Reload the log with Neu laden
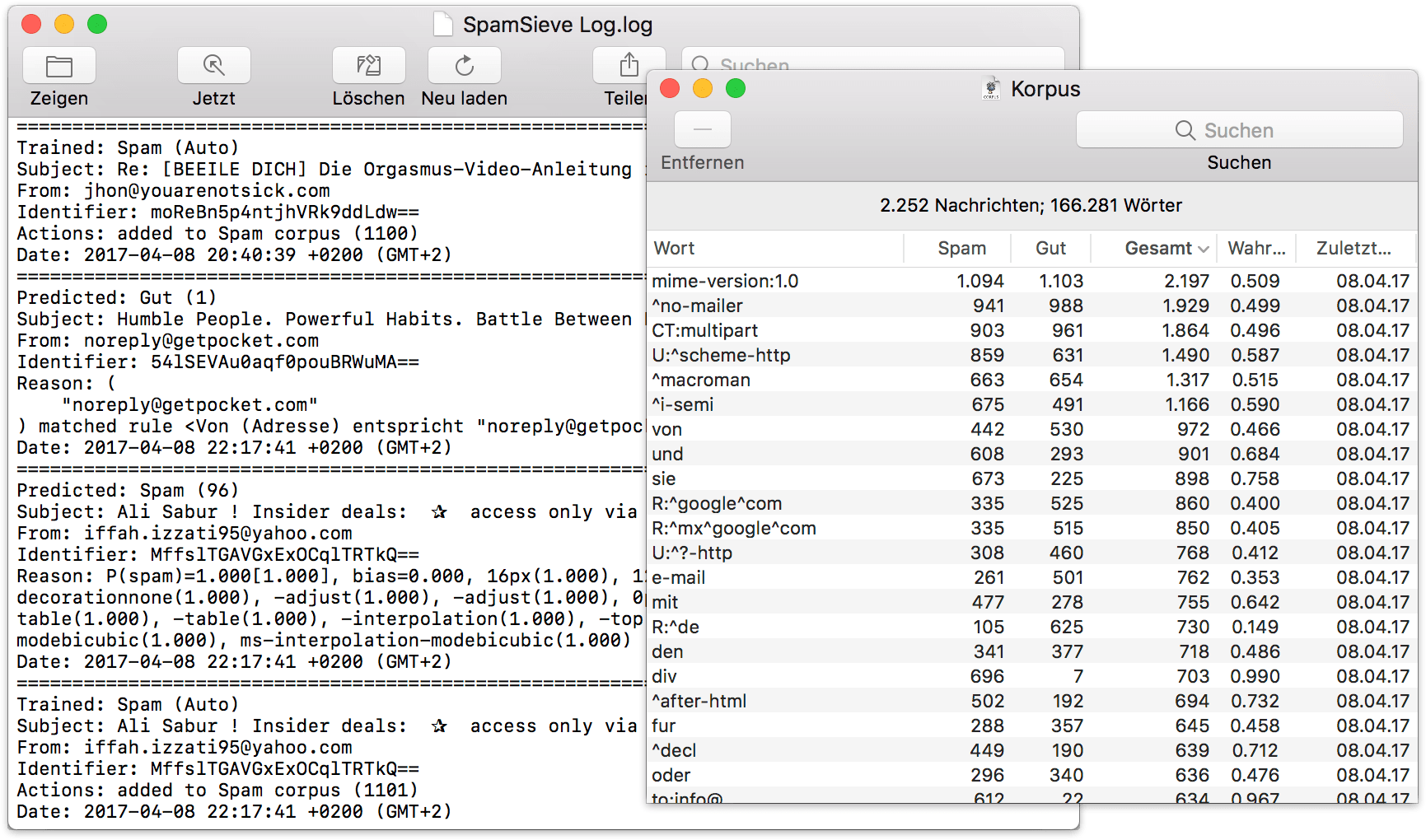Screen dimensions: 1426x840 tap(465, 66)
